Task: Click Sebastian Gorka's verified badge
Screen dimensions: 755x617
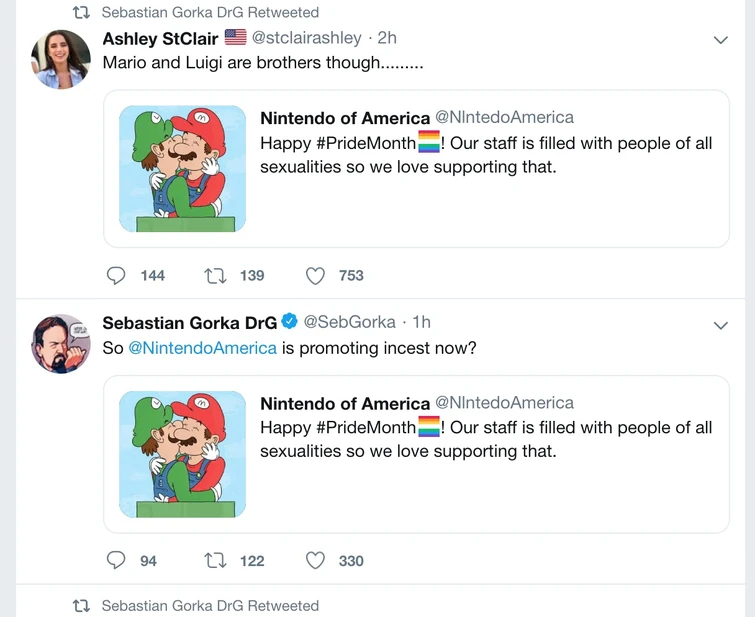Action: coord(289,321)
